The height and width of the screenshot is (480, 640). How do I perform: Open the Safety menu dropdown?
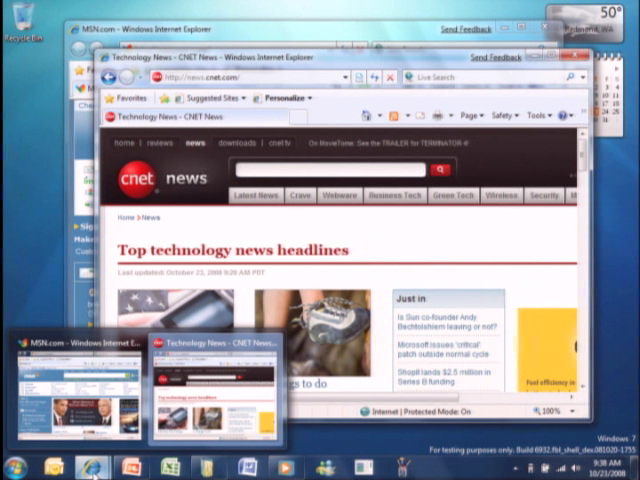click(505, 116)
